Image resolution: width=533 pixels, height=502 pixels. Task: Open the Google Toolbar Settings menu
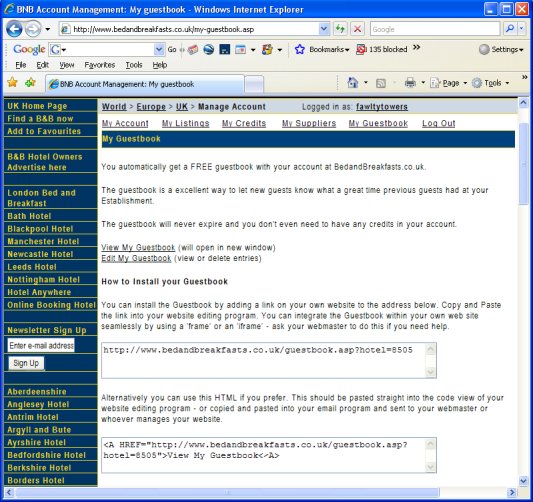coord(501,50)
